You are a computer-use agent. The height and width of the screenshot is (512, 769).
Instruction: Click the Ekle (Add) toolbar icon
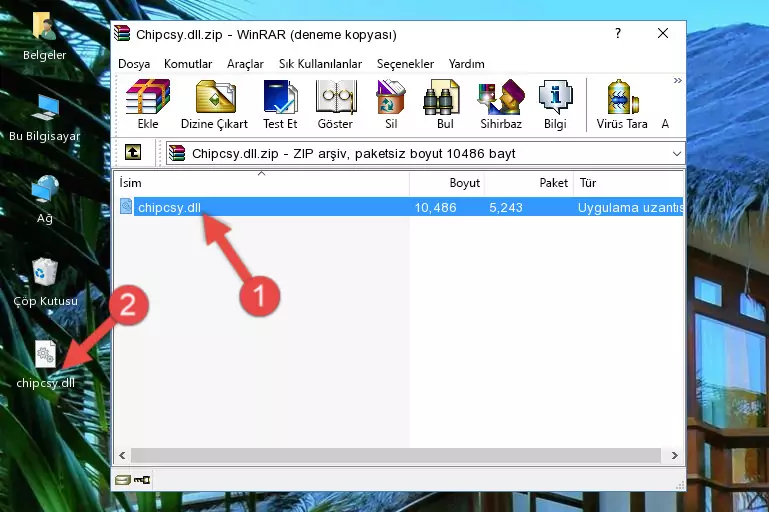pos(148,104)
